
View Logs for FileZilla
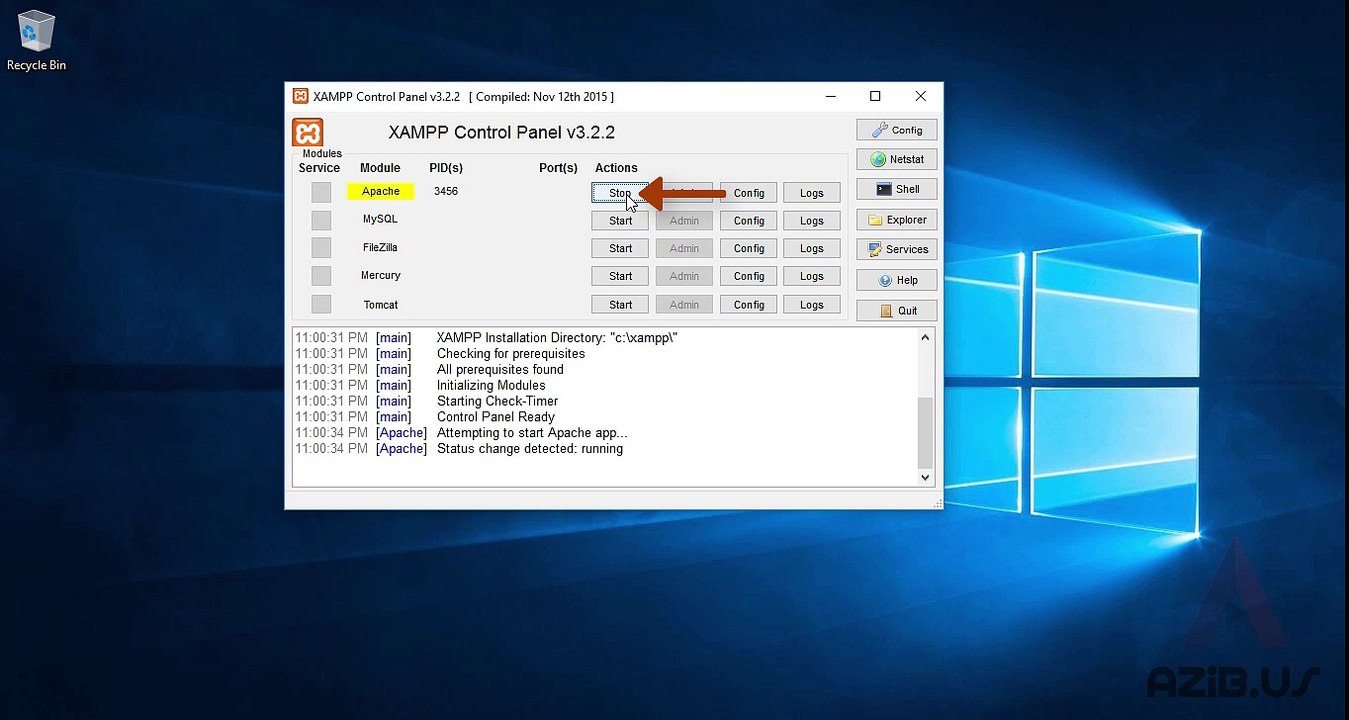[812, 249]
